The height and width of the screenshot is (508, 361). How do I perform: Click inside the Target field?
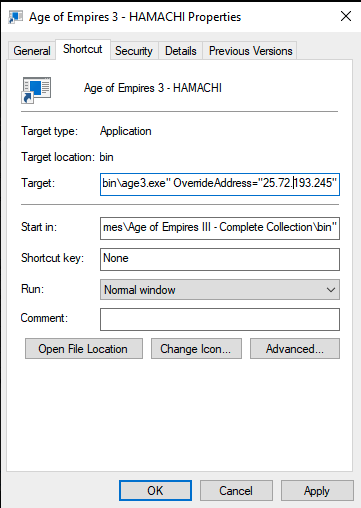[x=220, y=184]
